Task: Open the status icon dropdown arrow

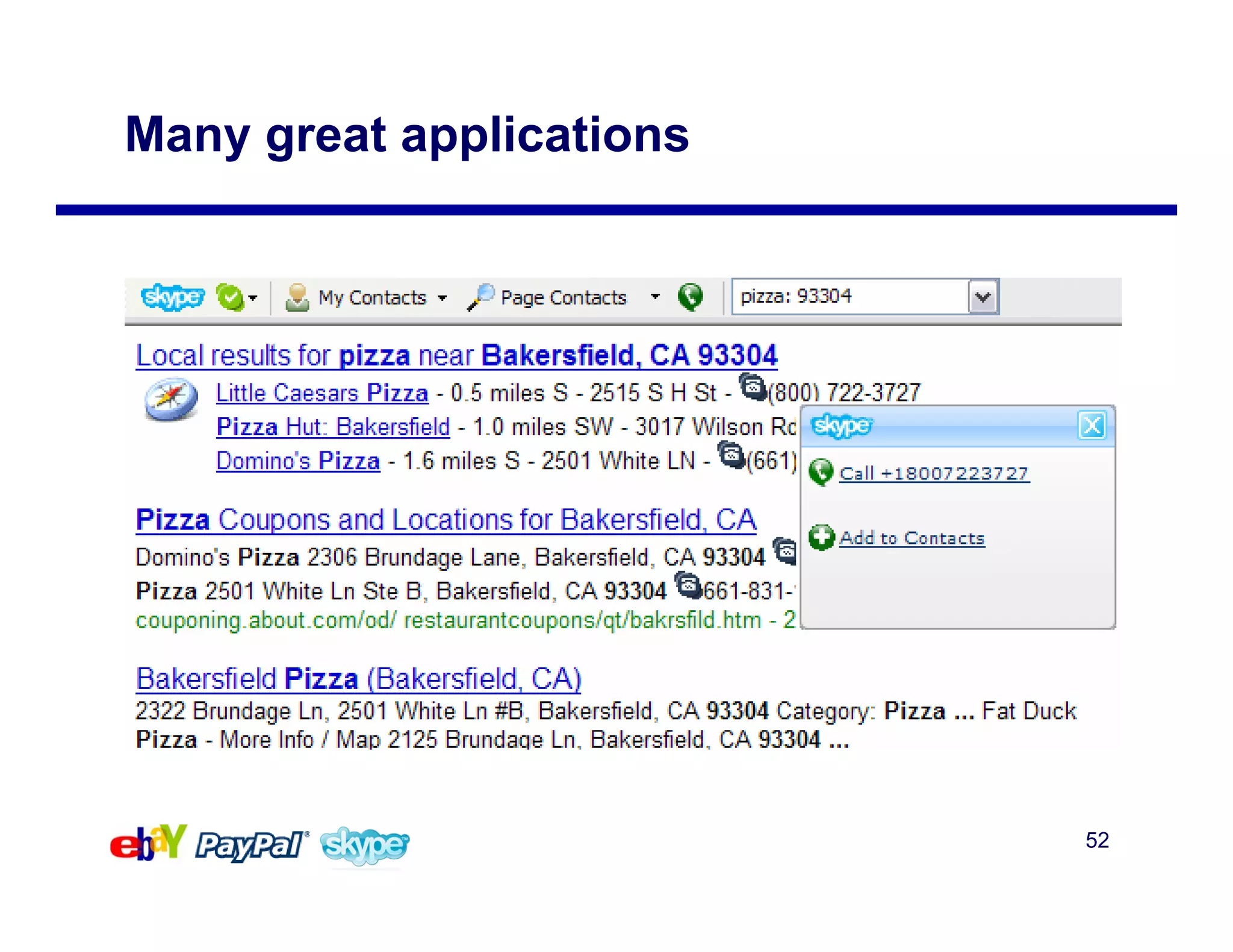Action: point(253,298)
